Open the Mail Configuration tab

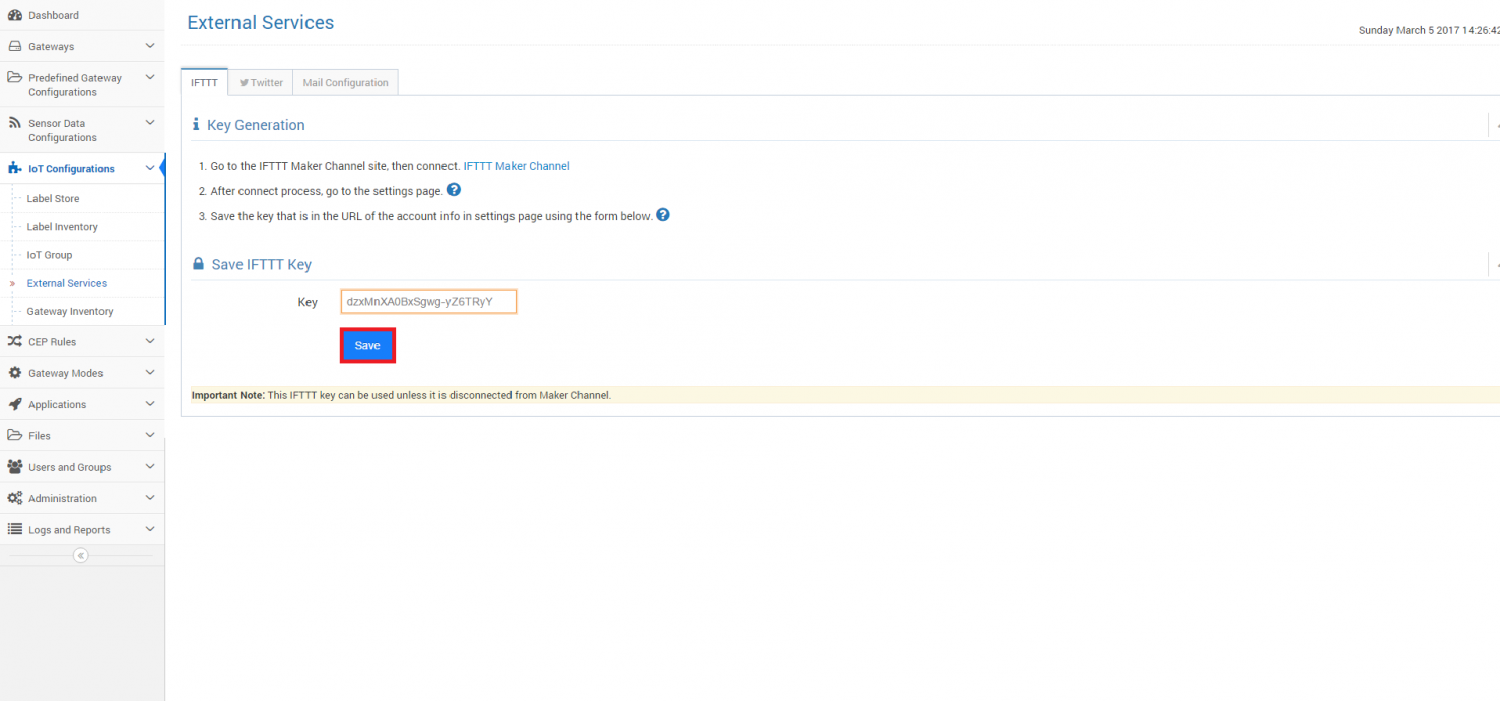pyautogui.click(x=345, y=83)
